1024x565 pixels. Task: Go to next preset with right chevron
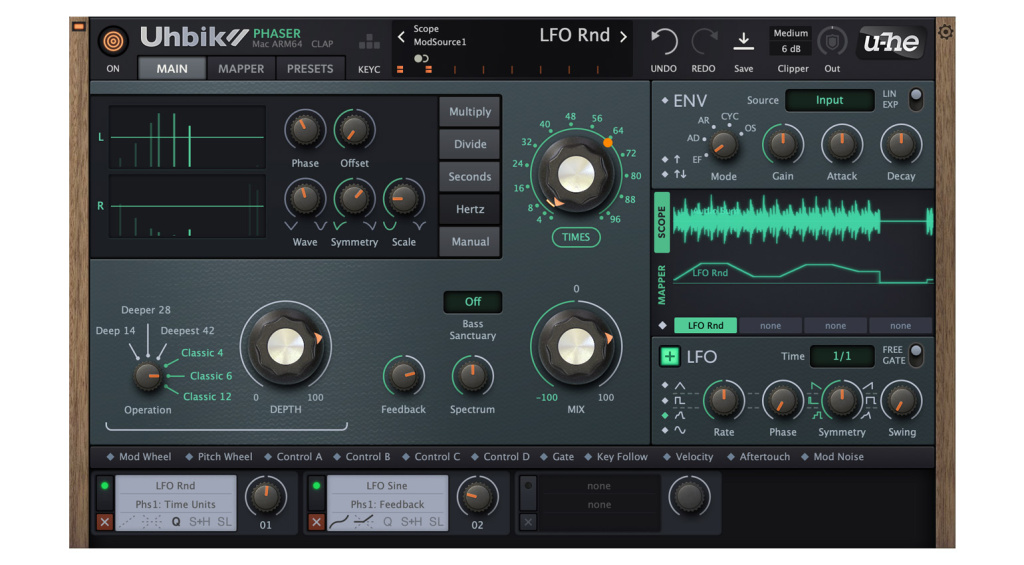(x=623, y=37)
